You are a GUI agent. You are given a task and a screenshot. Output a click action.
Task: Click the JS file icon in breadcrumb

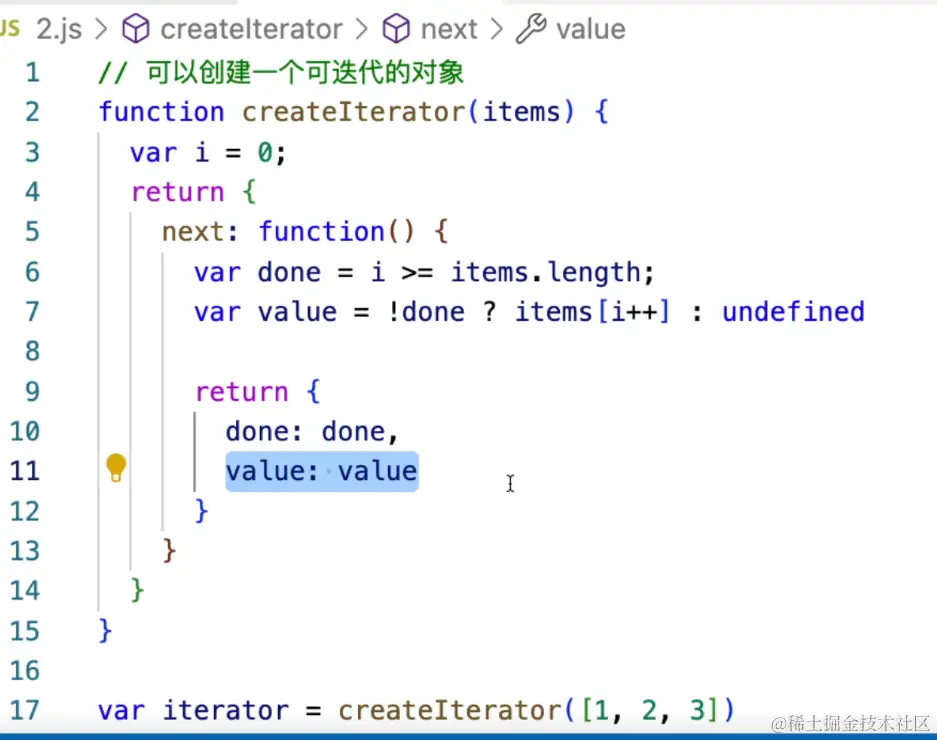coord(10,28)
